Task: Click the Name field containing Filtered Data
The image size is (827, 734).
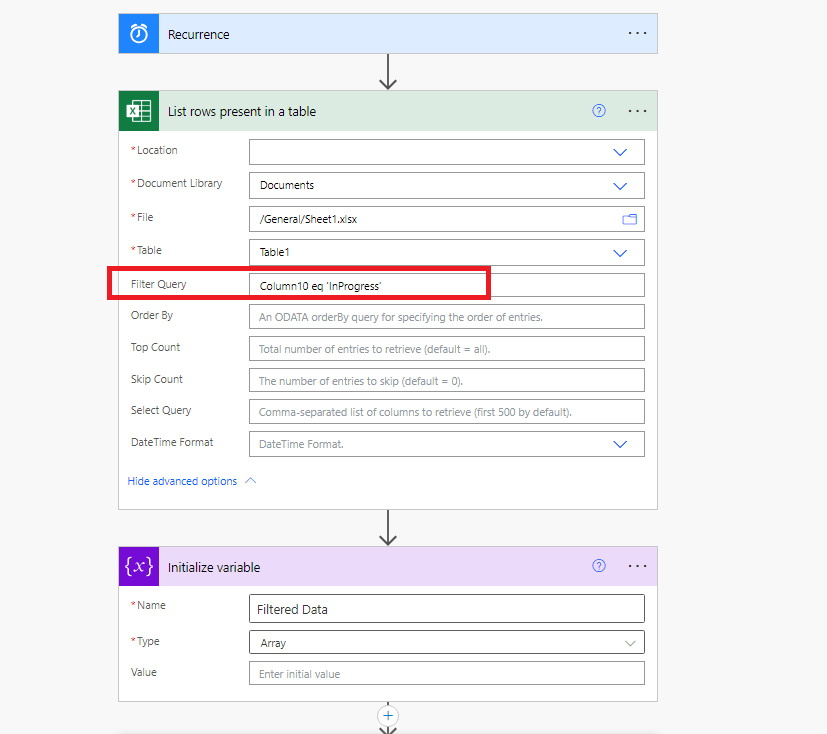Action: pyautogui.click(x=447, y=609)
